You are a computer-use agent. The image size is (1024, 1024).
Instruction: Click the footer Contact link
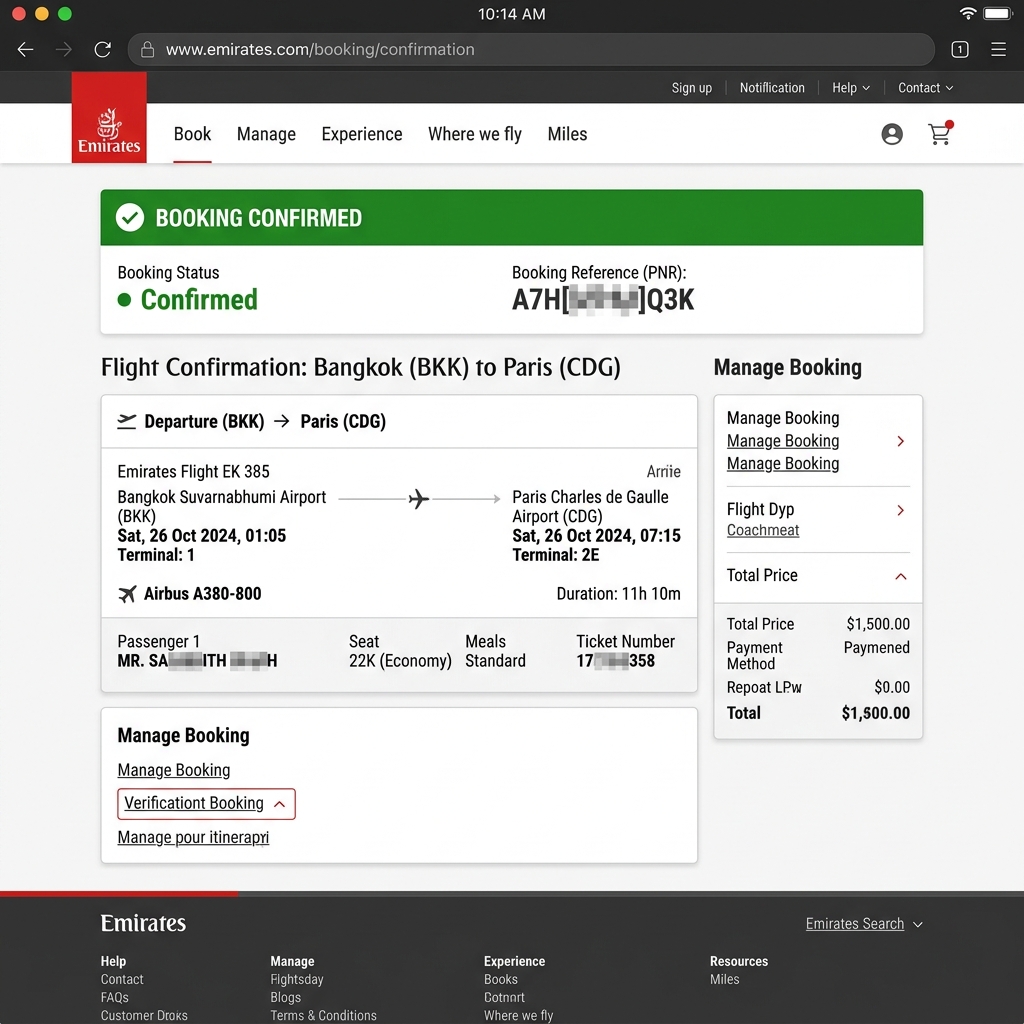[121, 979]
